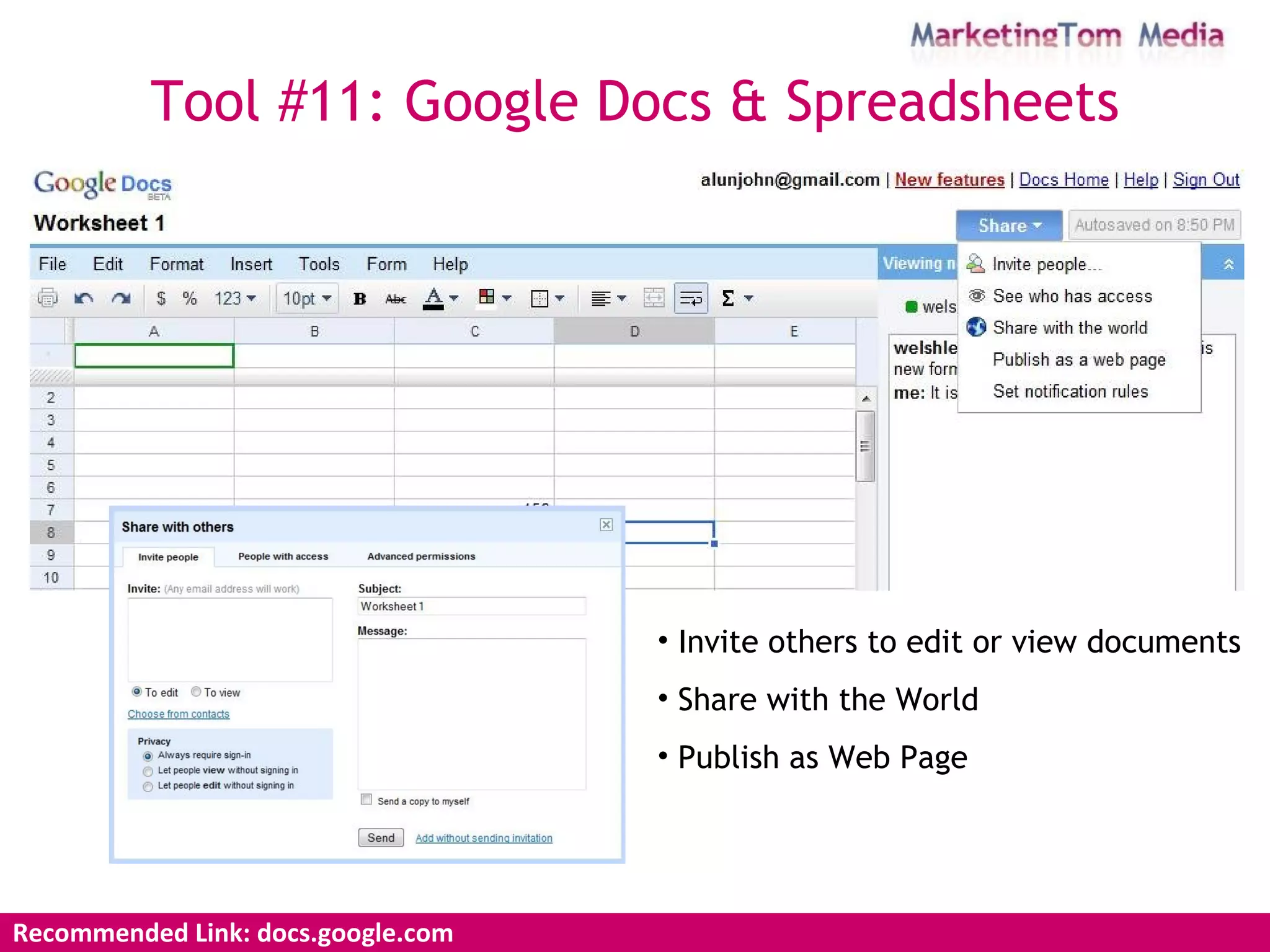Image resolution: width=1270 pixels, height=952 pixels.
Task: Click the sigma formulas icon
Action: click(728, 299)
